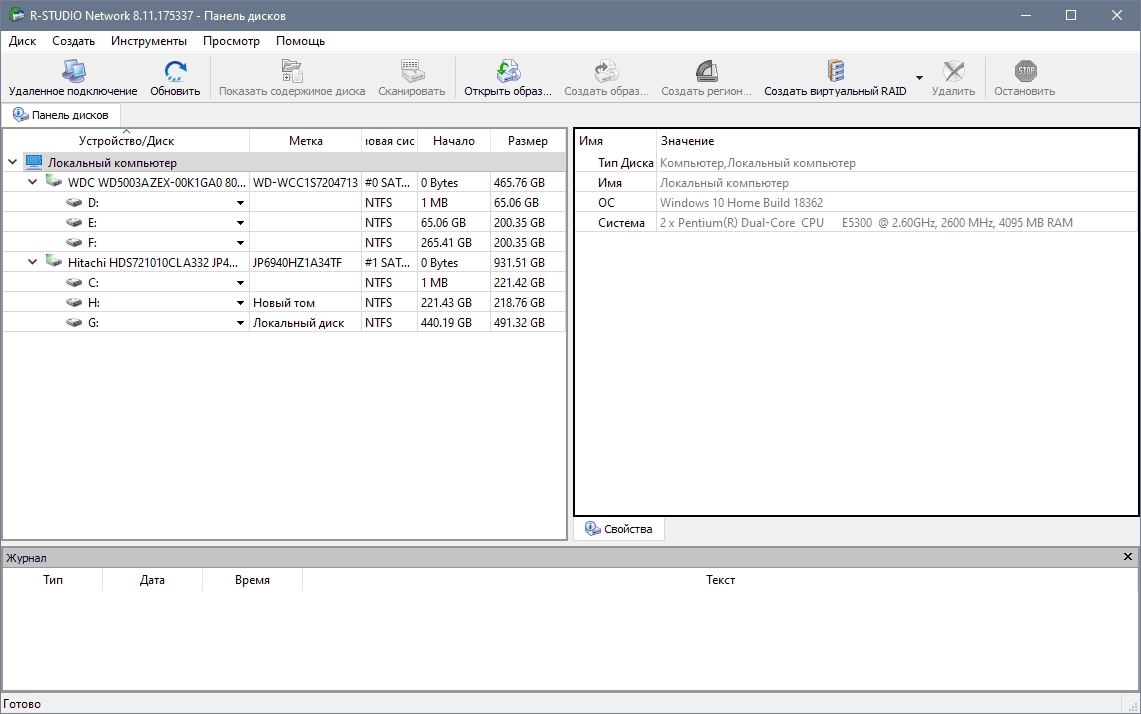Sort by Устройство/Диск column header
This screenshot has width=1141, height=714.
click(x=127, y=140)
